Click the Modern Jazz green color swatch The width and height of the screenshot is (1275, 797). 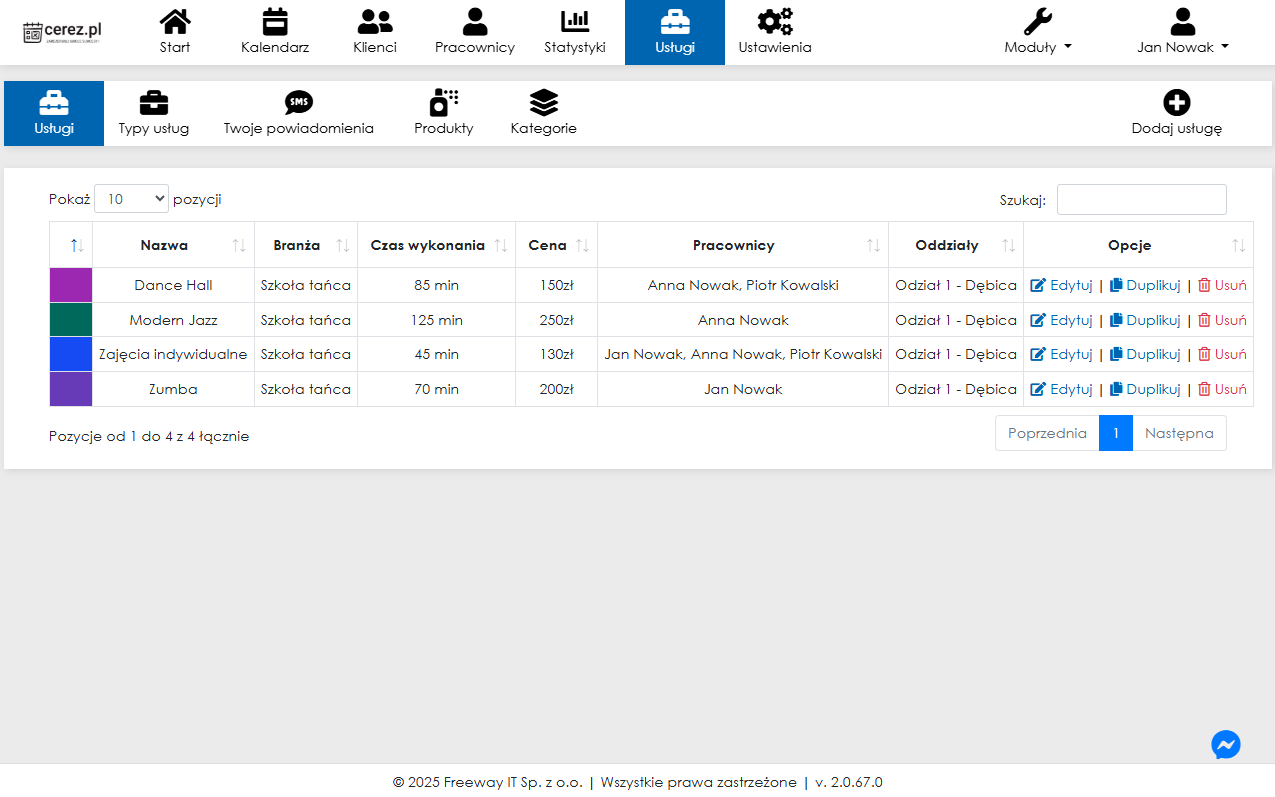click(x=71, y=320)
